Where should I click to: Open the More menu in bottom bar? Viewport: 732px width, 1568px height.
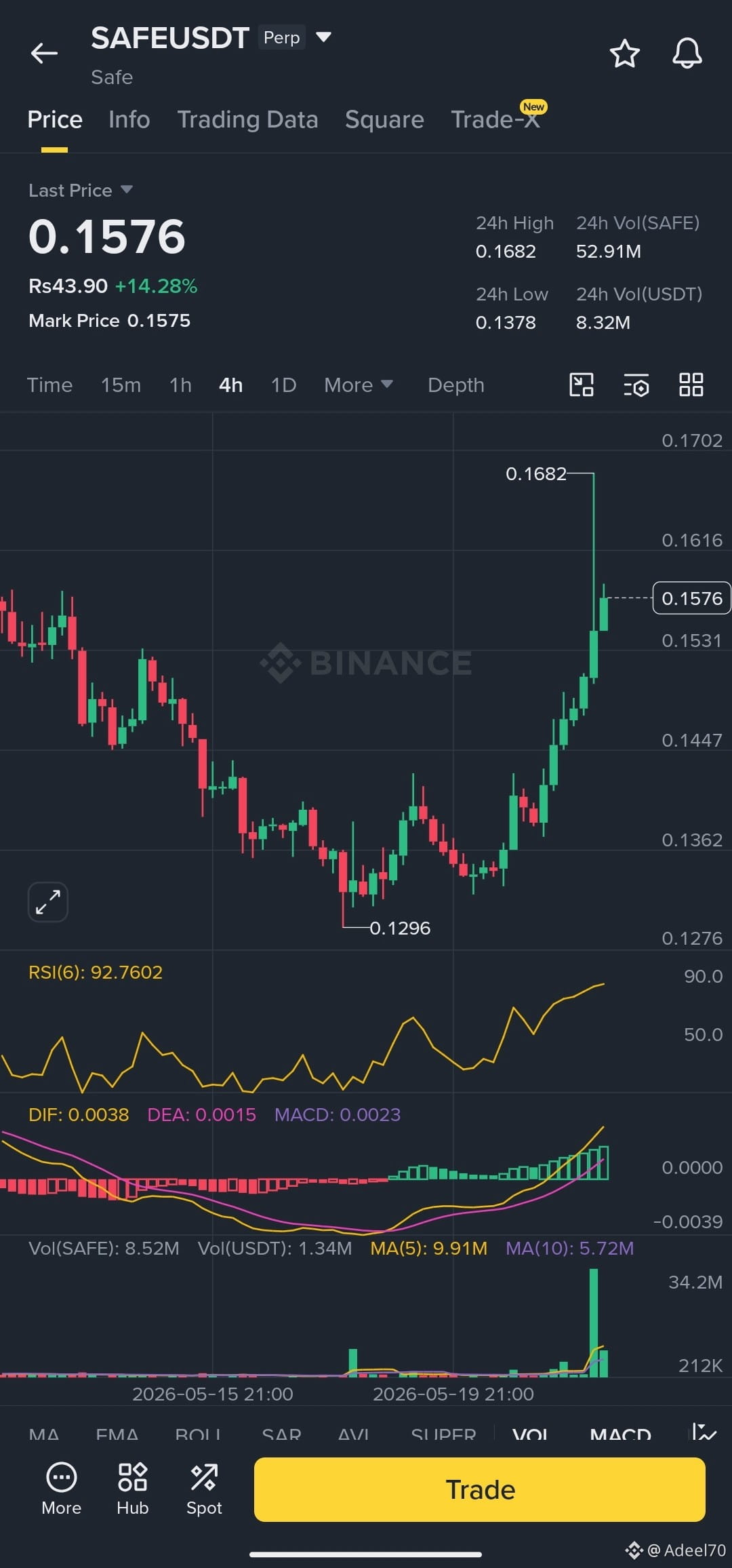point(62,1489)
